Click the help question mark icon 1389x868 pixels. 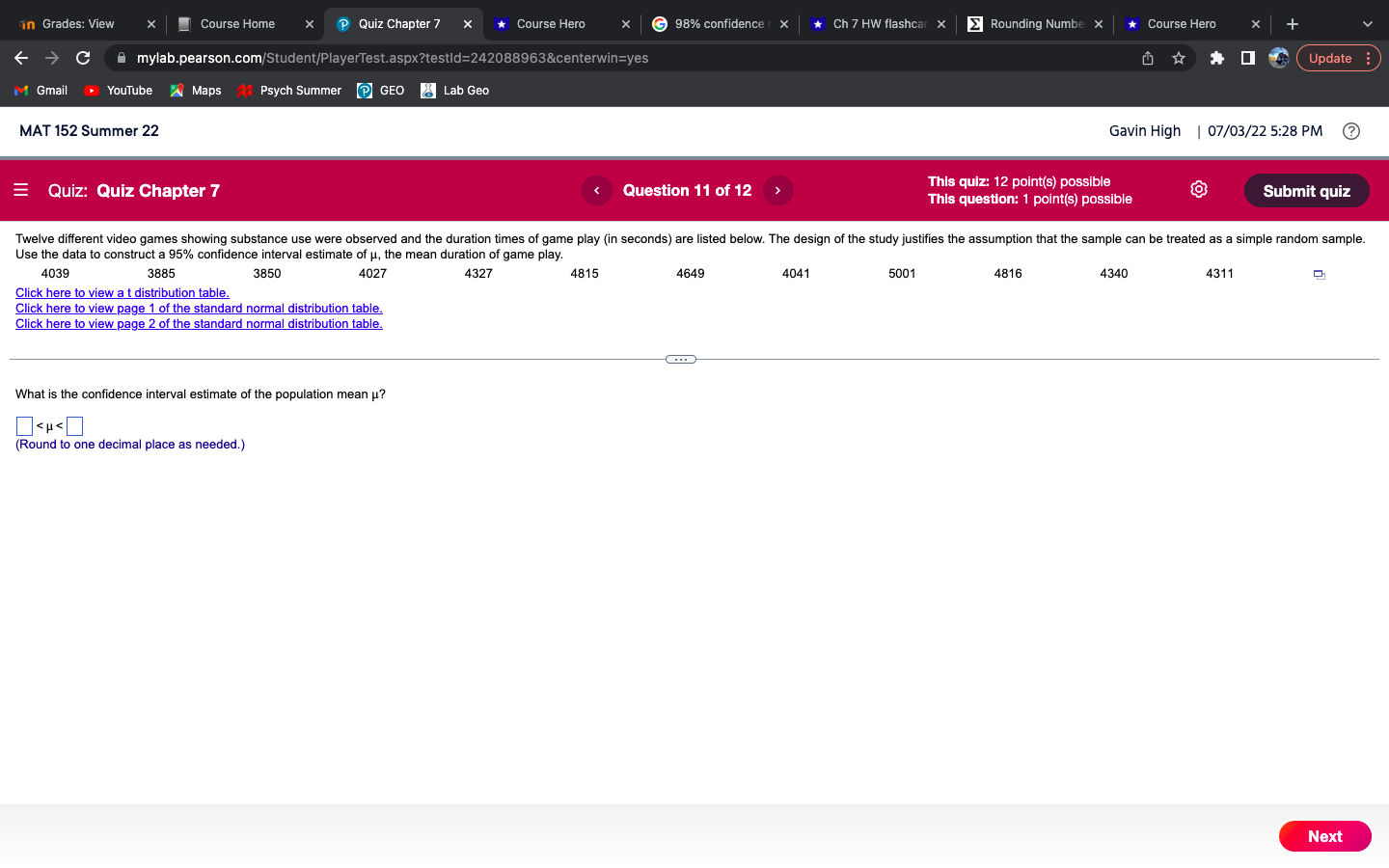pos(1351,131)
